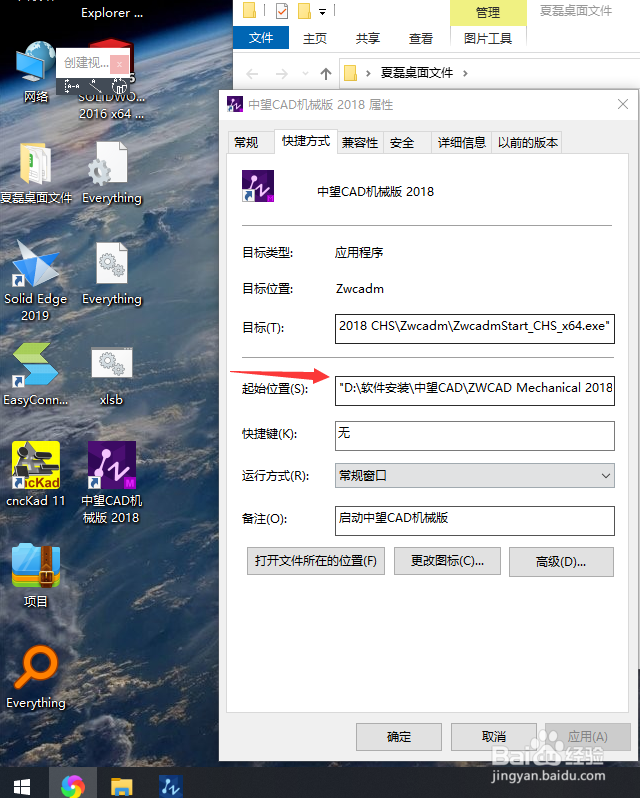
Task: Switch to the 图片工具 ribbon tab
Action: pos(488,38)
